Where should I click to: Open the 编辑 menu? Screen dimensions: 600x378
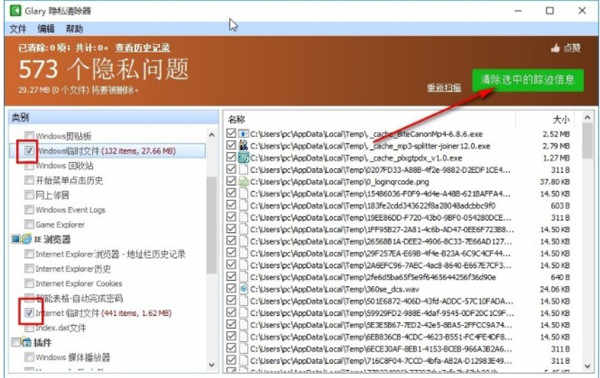pos(46,29)
